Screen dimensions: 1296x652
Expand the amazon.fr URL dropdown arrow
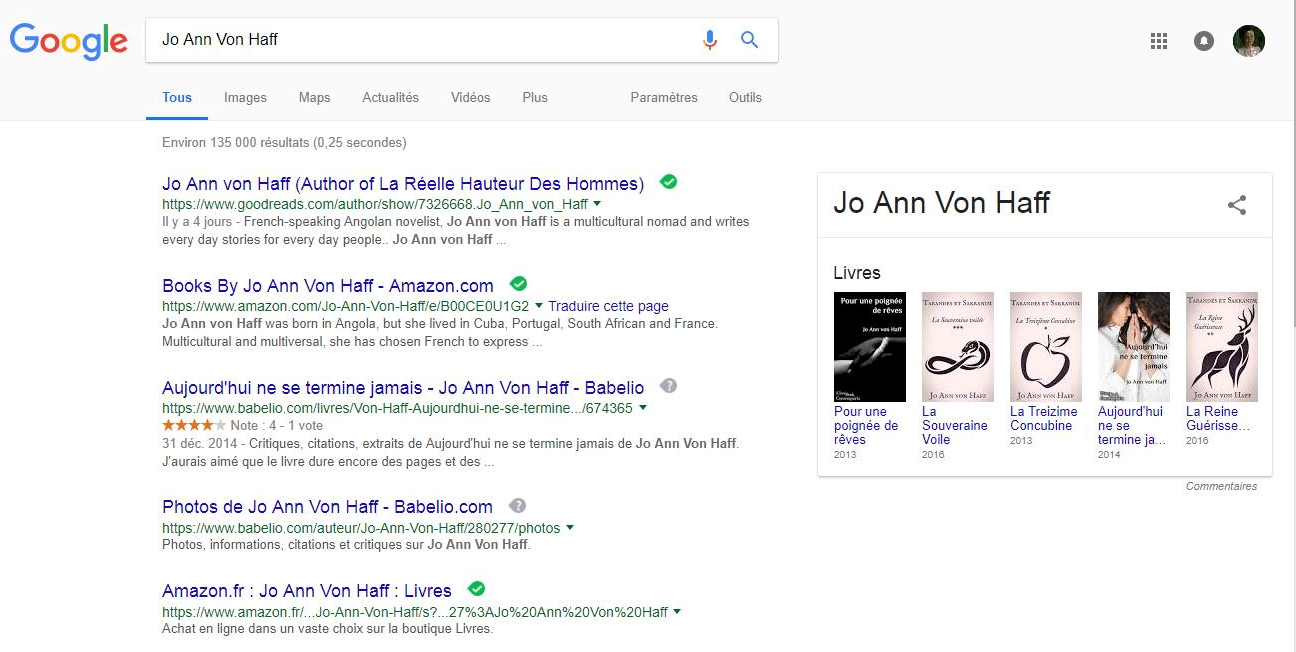[677, 612]
